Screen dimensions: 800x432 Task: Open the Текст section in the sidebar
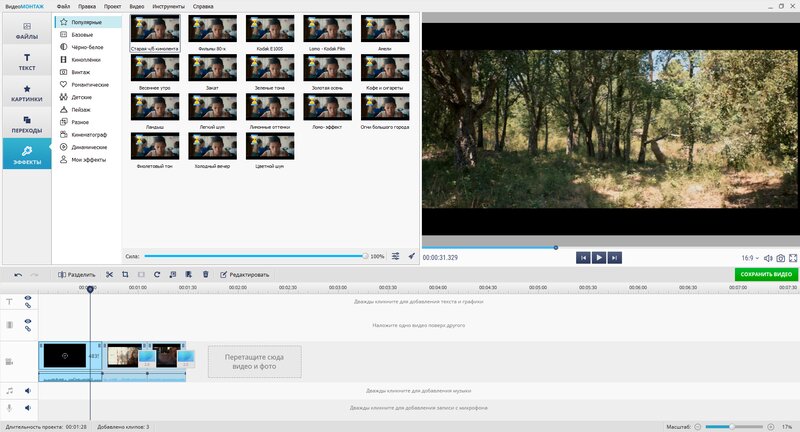pos(27,61)
